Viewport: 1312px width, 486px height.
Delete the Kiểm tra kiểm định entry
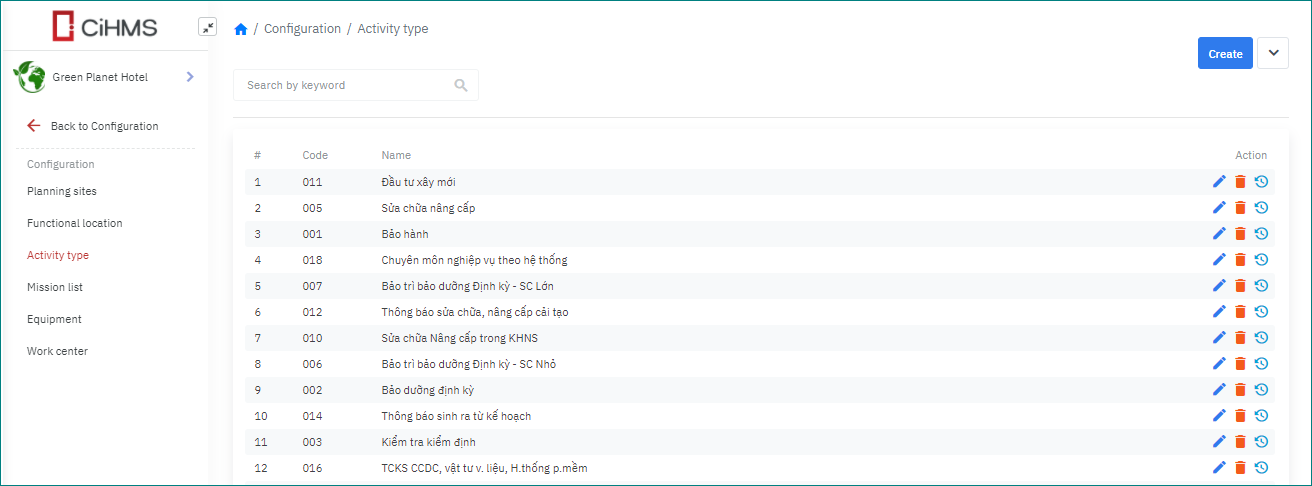[x=1240, y=441]
